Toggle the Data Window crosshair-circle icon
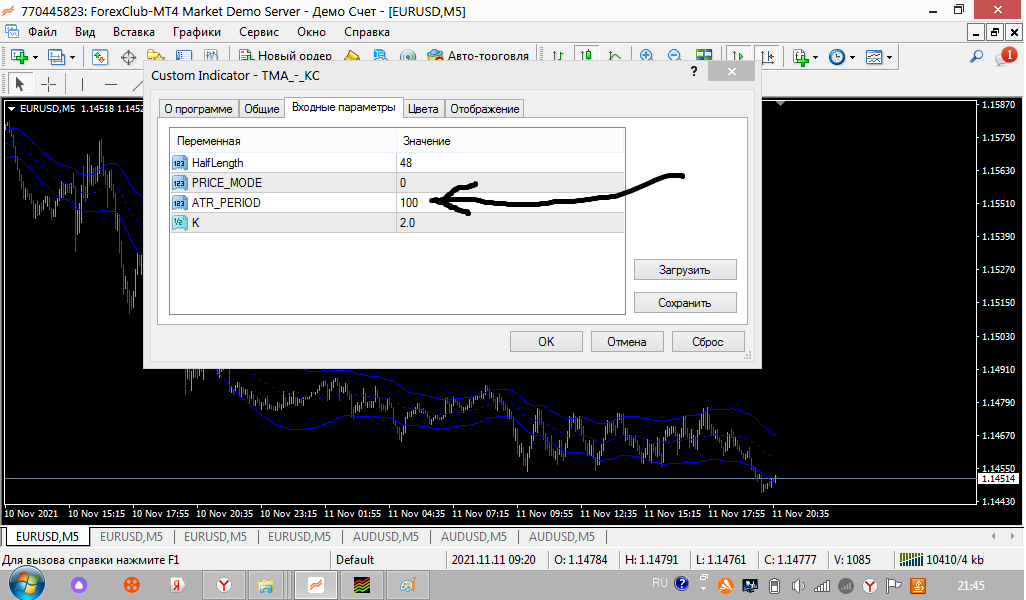The height and width of the screenshot is (600, 1026). (128, 57)
